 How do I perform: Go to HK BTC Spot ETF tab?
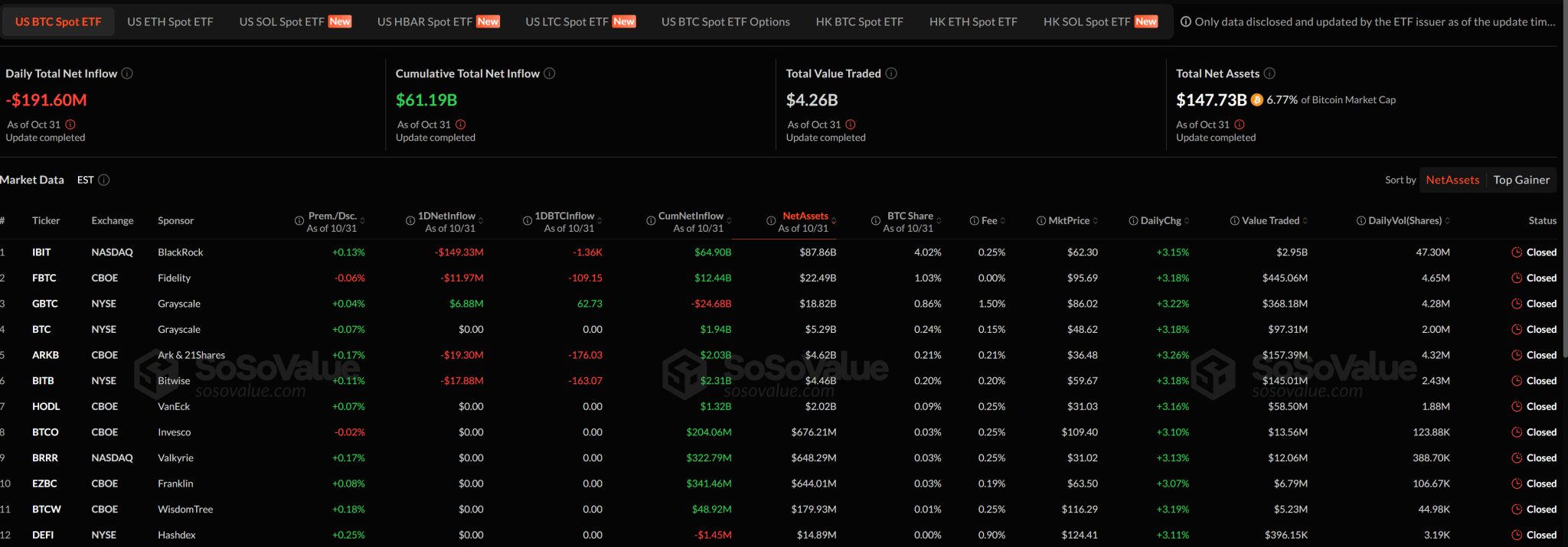[x=860, y=21]
